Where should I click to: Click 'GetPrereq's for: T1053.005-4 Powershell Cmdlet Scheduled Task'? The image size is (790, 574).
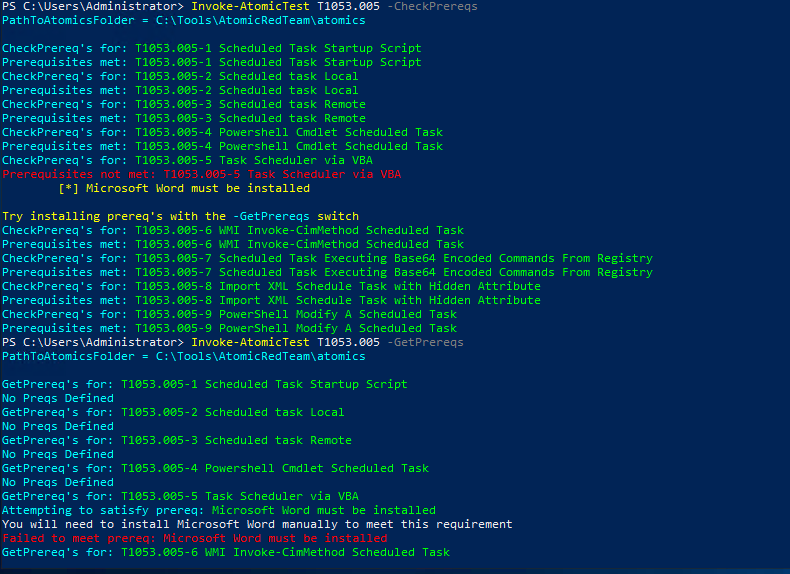coord(215,469)
